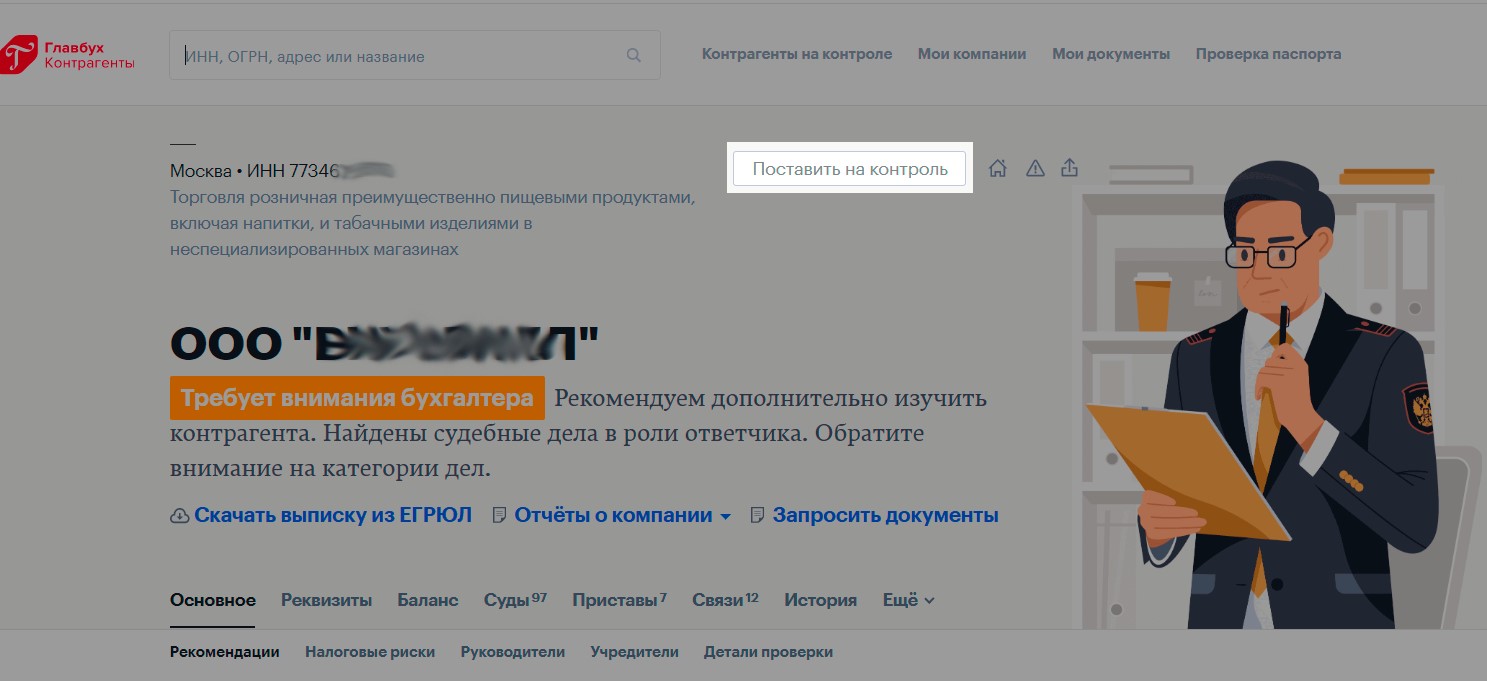The height and width of the screenshot is (681, 1487).
Task: Open Проверка паспорта in top menu
Action: (1268, 54)
